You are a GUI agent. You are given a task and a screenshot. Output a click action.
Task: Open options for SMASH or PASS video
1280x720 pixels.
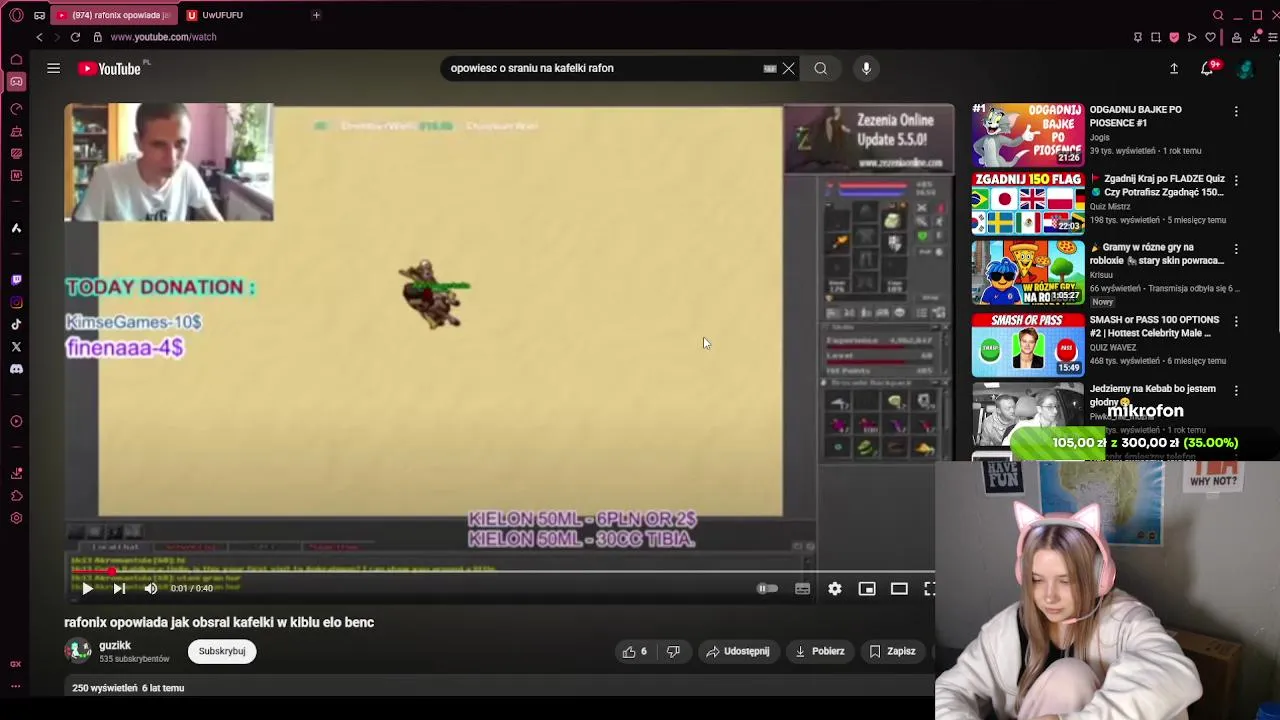coord(1236,322)
